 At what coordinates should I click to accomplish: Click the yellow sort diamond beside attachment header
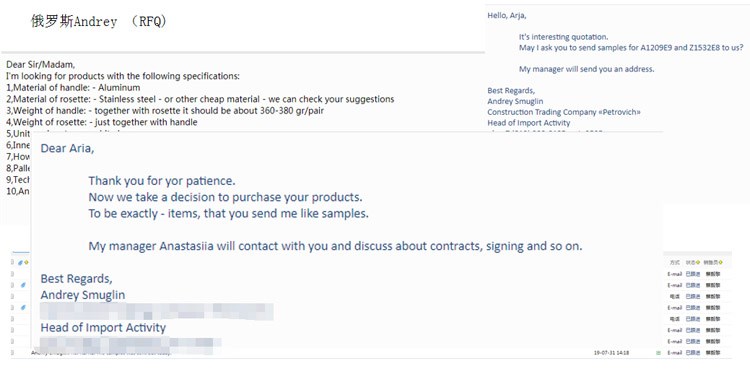pyautogui.click(x=26, y=262)
